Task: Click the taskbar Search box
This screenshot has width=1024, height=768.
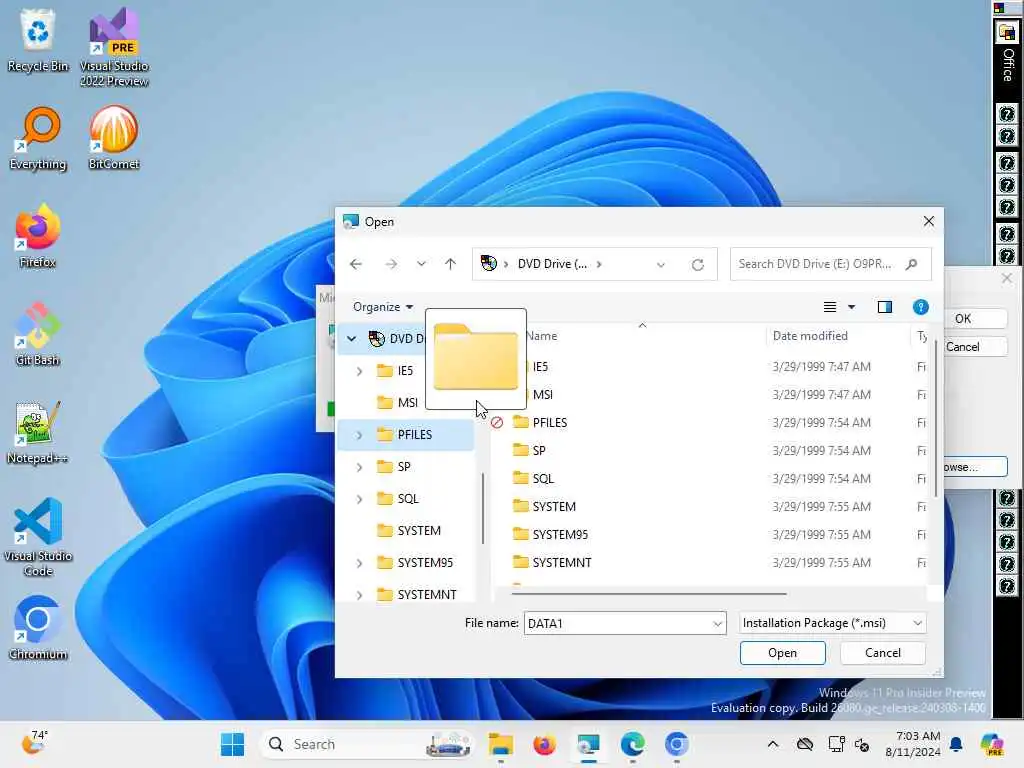Action: coord(366,744)
